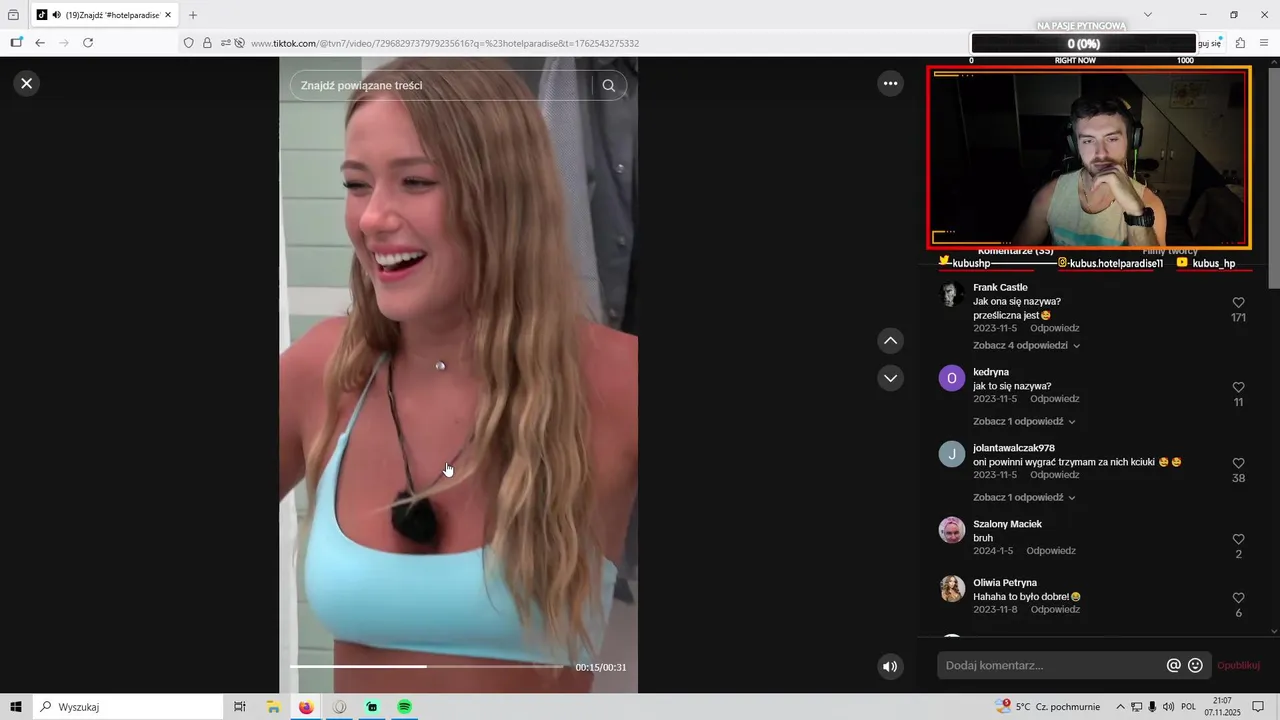The height and width of the screenshot is (720, 1280).
Task: Click the search magnifier in related content bar
Action: 609,85
